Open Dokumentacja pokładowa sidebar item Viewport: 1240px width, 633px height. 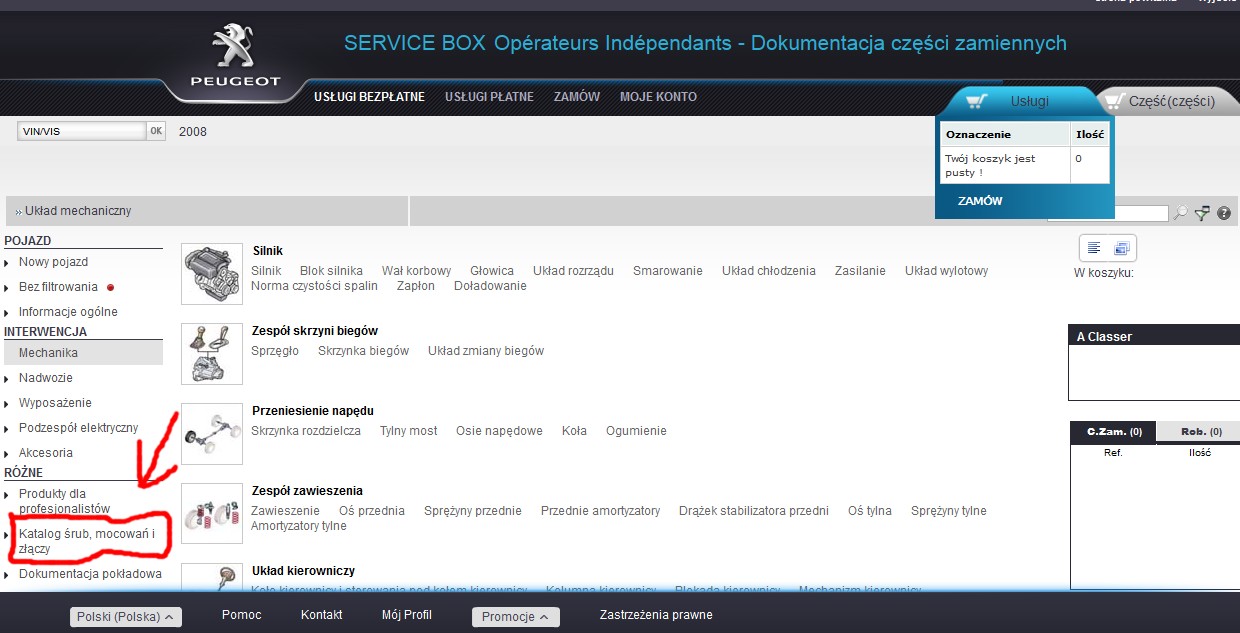(90, 574)
